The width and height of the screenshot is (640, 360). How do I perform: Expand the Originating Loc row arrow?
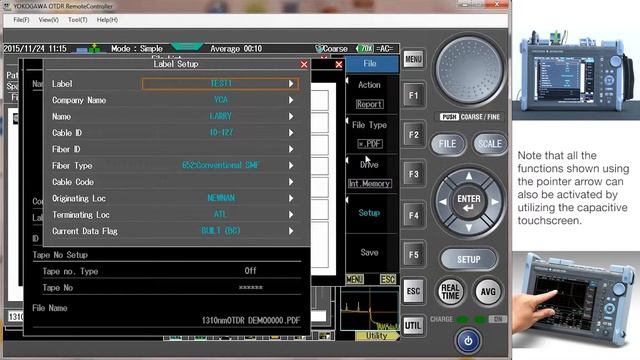coord(291,198)
